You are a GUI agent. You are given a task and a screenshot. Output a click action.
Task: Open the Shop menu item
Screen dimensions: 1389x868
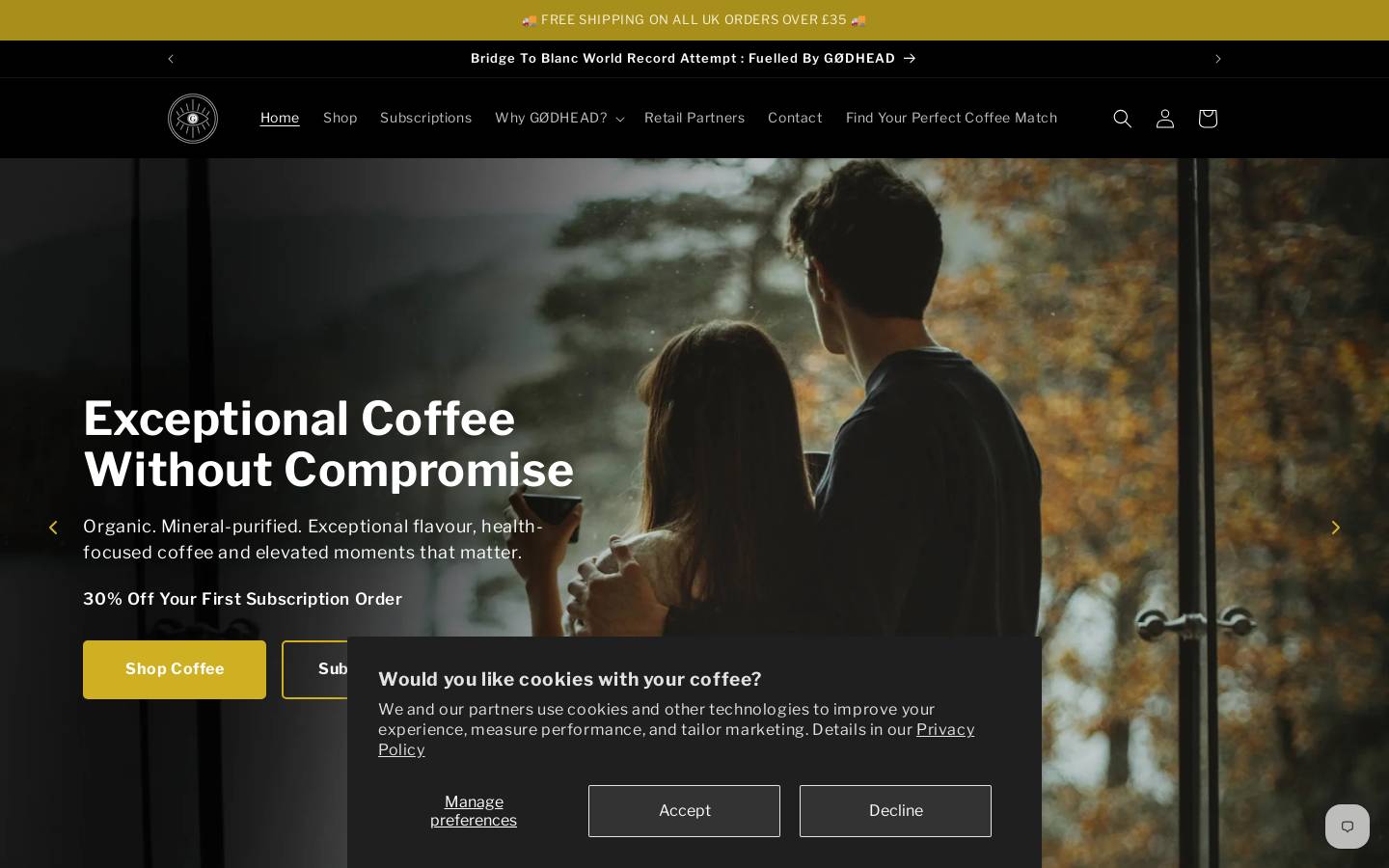point(340,118)
